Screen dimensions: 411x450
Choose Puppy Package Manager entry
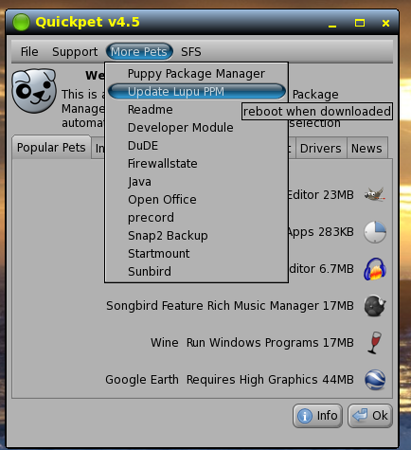point(197,74)
